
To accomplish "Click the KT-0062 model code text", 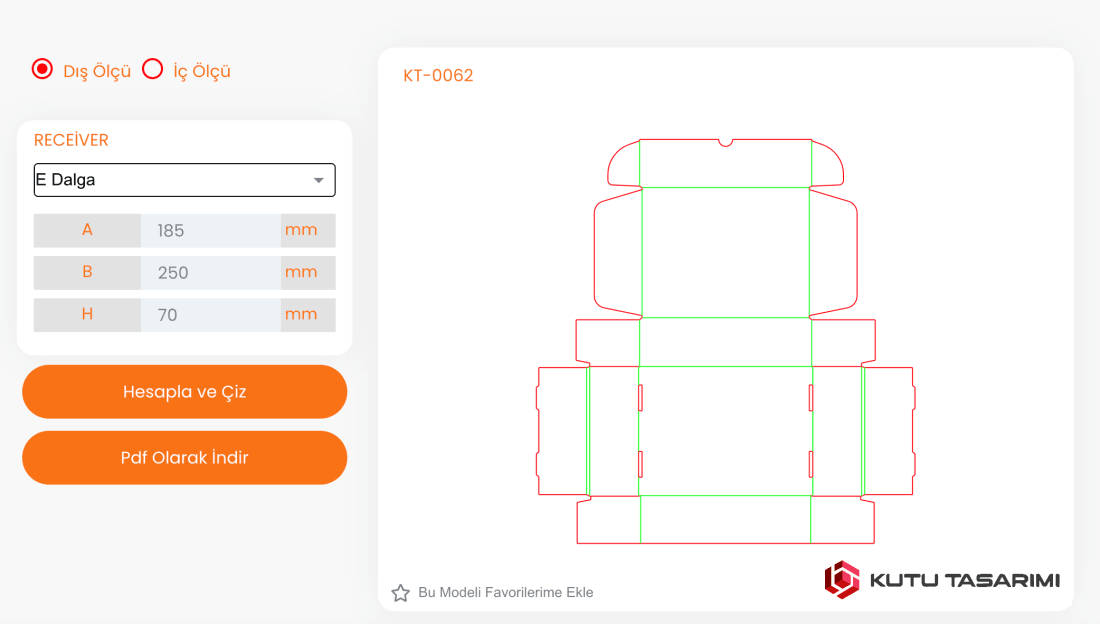I will (438, 75).
